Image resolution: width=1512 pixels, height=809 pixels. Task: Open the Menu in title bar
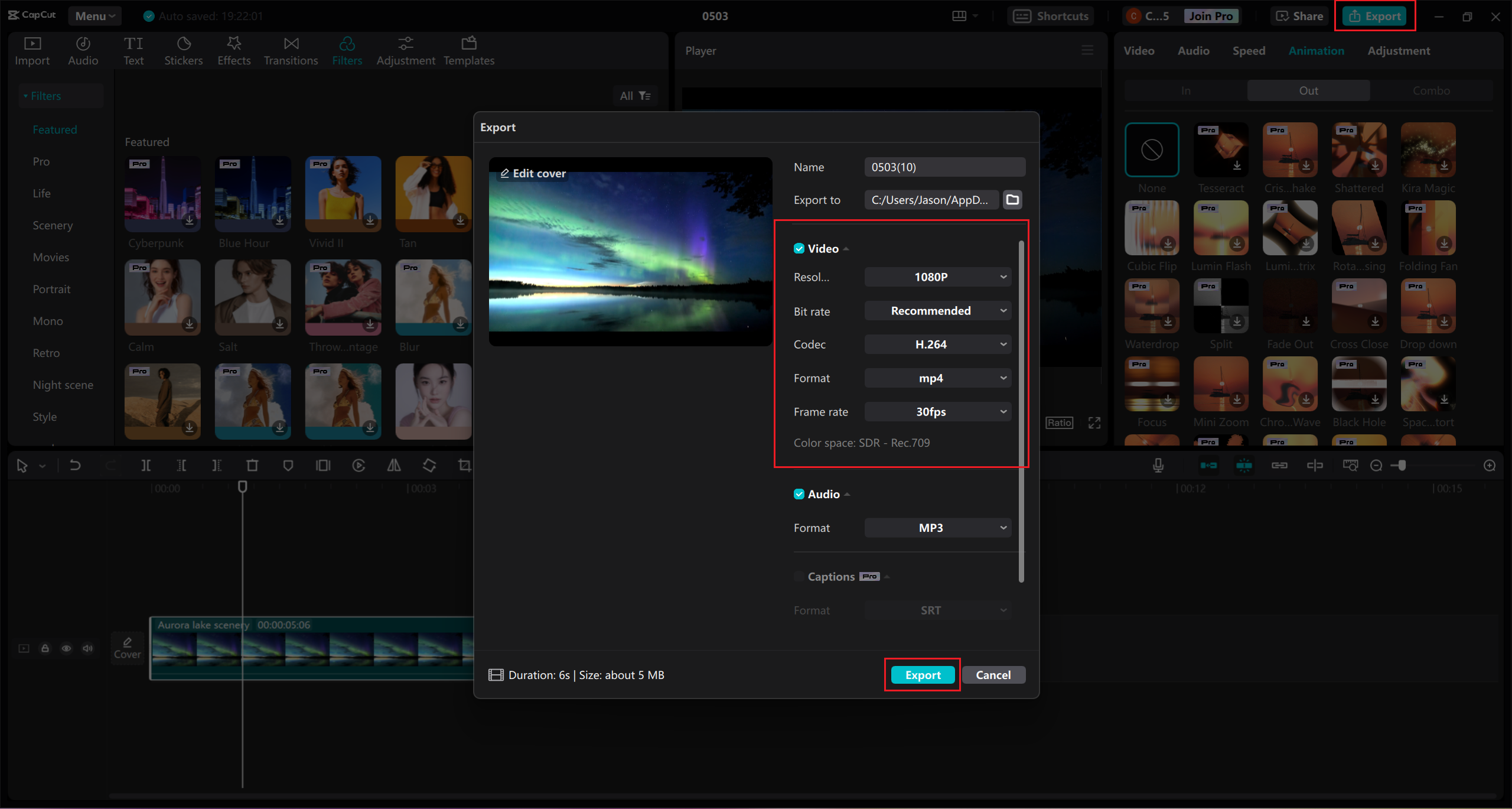click(94, 16)
